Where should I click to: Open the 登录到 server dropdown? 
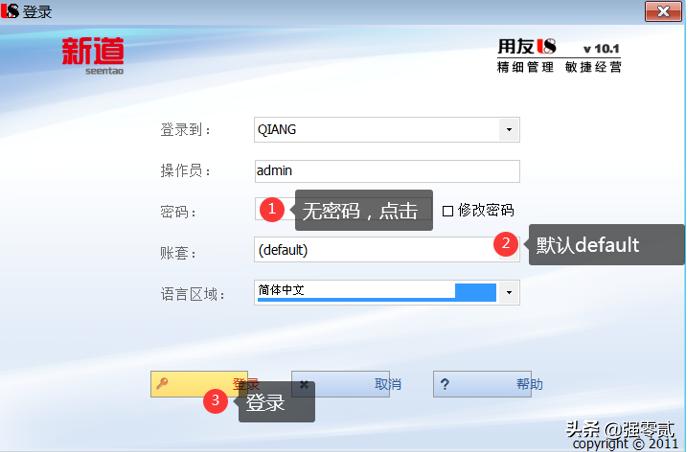(x=509, y=129)
